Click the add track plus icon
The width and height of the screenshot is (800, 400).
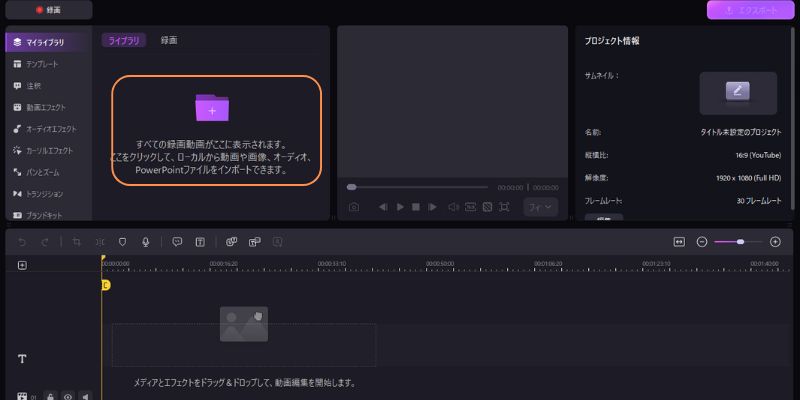[22, 265]
